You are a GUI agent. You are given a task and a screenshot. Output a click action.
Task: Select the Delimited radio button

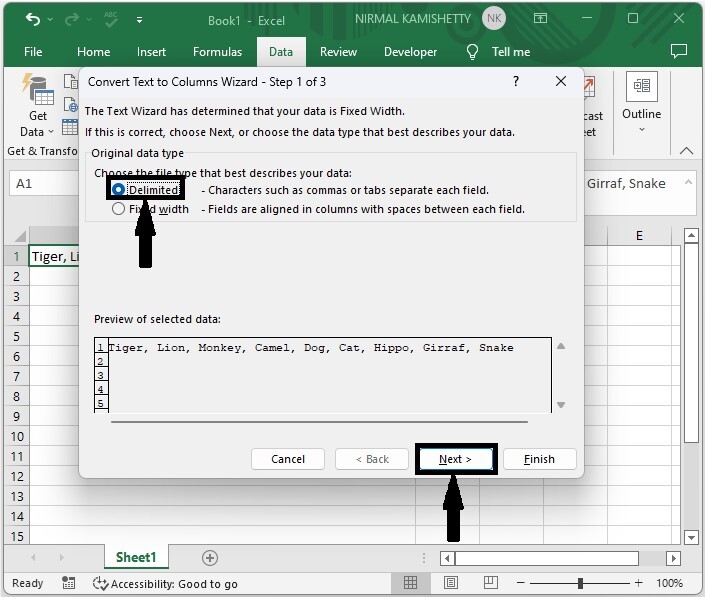118,190
